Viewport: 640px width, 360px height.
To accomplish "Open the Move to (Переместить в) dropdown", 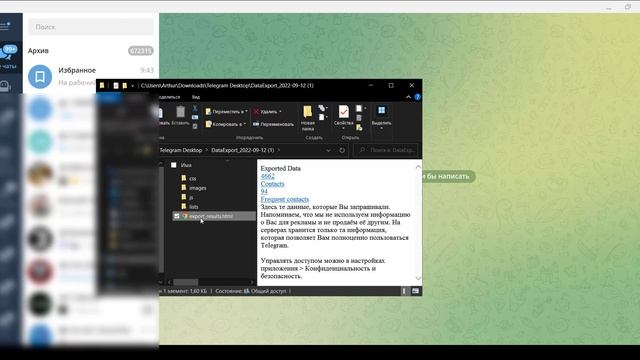I will 226,111.
